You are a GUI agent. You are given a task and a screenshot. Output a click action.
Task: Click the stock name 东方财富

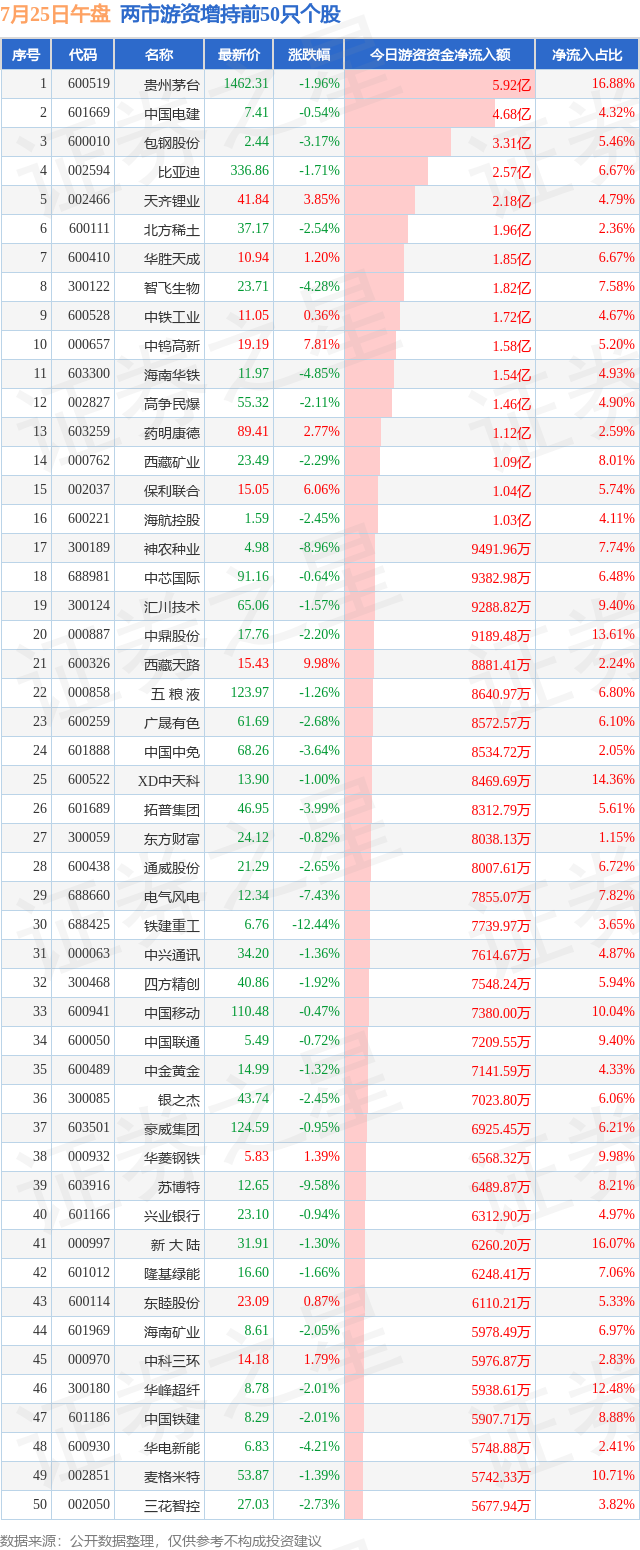pyautogui.click(x=172, y=838)
